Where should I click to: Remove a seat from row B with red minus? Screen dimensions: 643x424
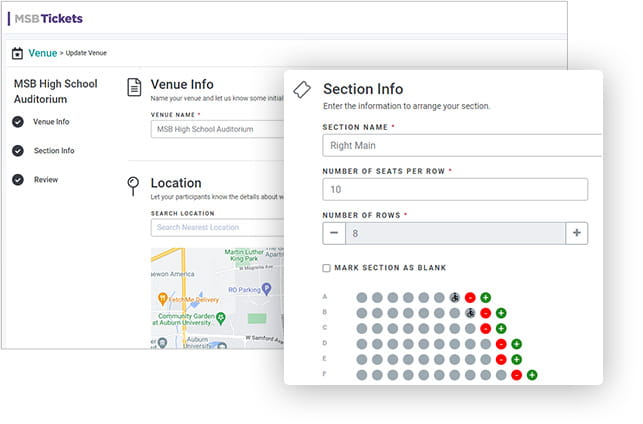tap(486, 313)
